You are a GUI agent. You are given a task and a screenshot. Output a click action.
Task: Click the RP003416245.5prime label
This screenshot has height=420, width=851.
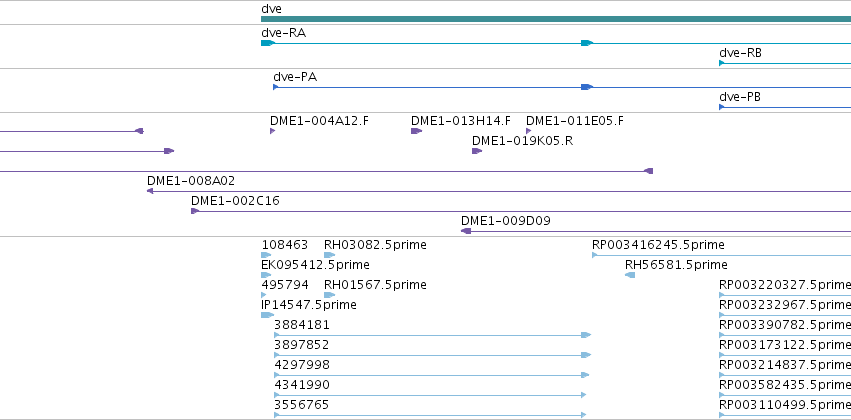coord(658,245)
